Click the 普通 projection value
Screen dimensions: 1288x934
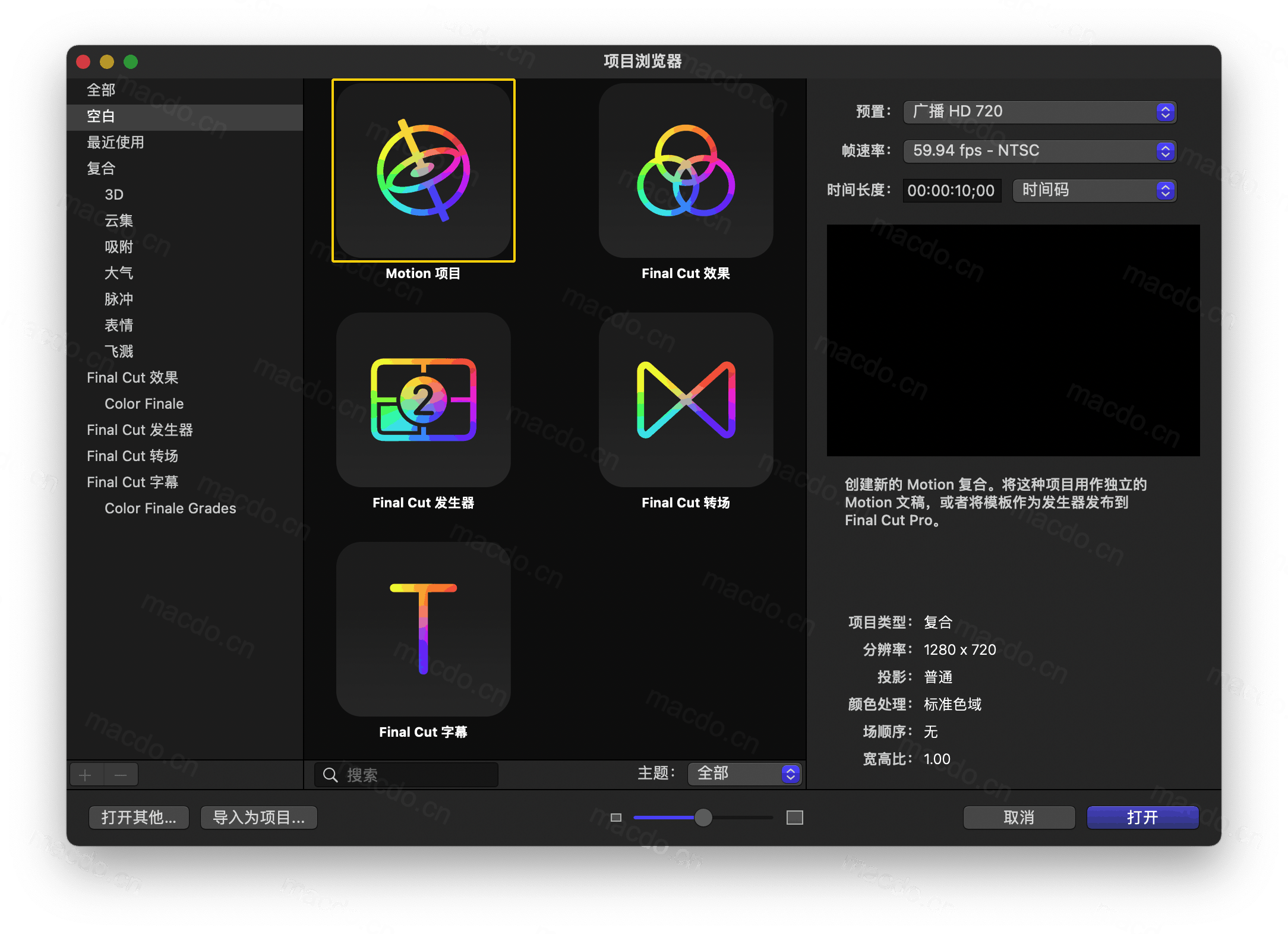(x=939, y=677)
